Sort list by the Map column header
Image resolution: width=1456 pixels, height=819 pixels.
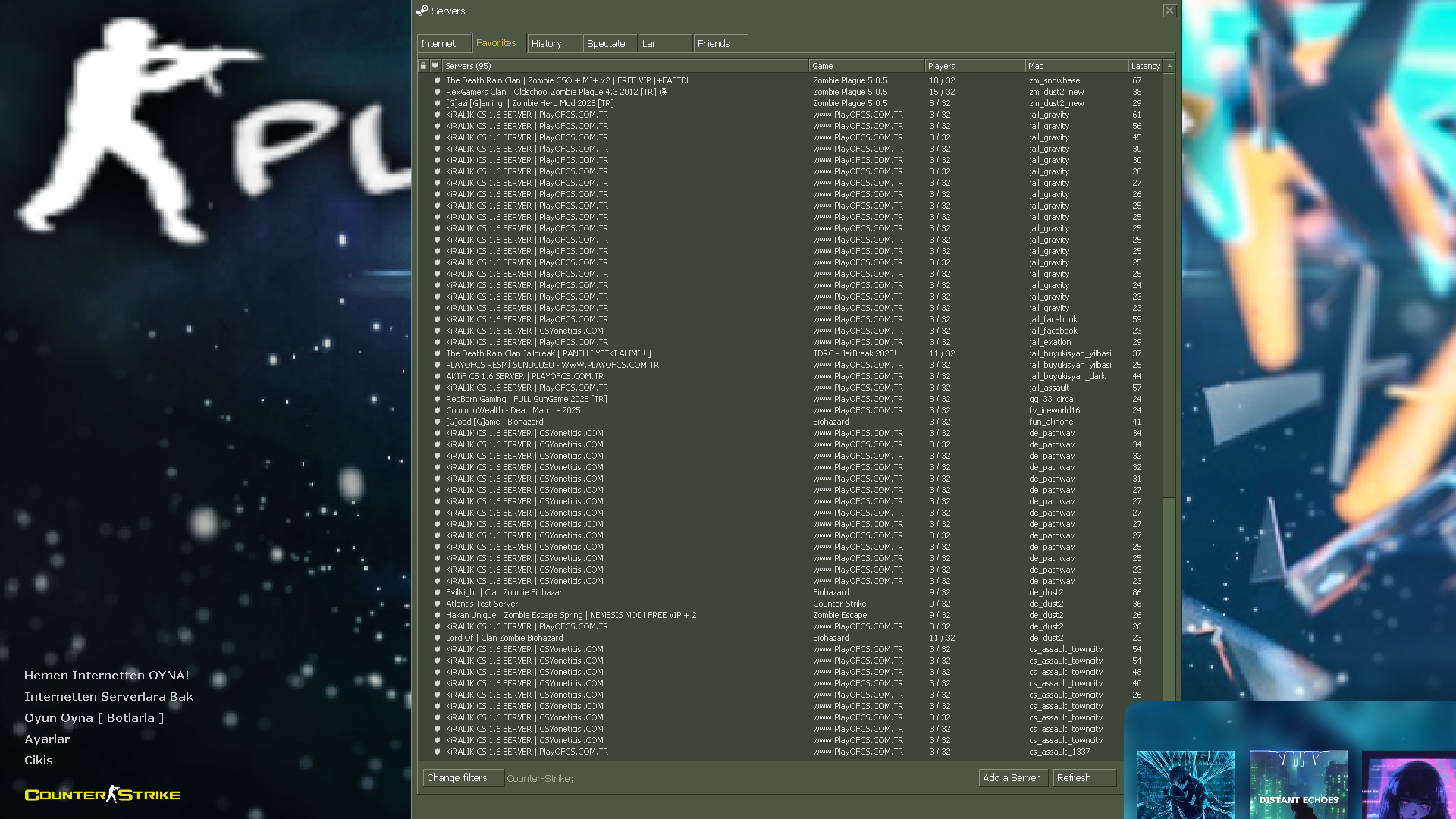pos(1076,66)
